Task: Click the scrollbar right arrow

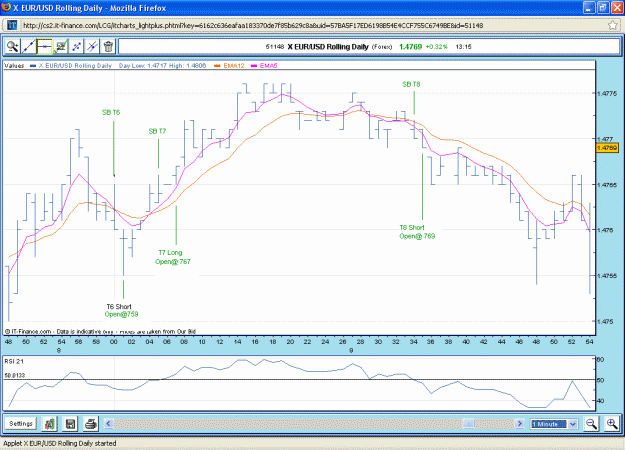Action: pyautogui.click(x=519, y=423)
